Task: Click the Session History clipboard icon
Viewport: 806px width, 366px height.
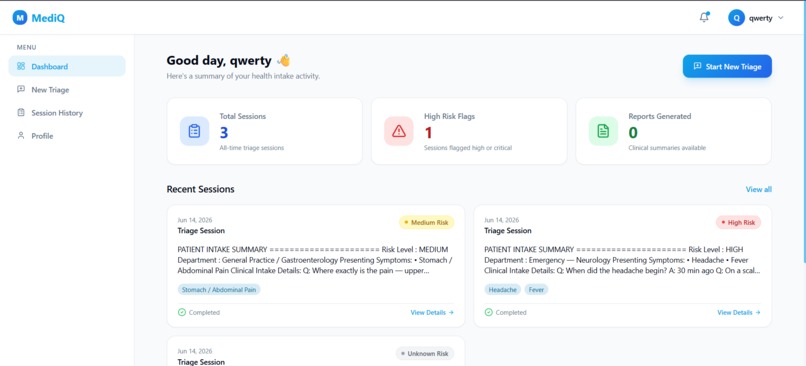Action: (x=21, y=112)
